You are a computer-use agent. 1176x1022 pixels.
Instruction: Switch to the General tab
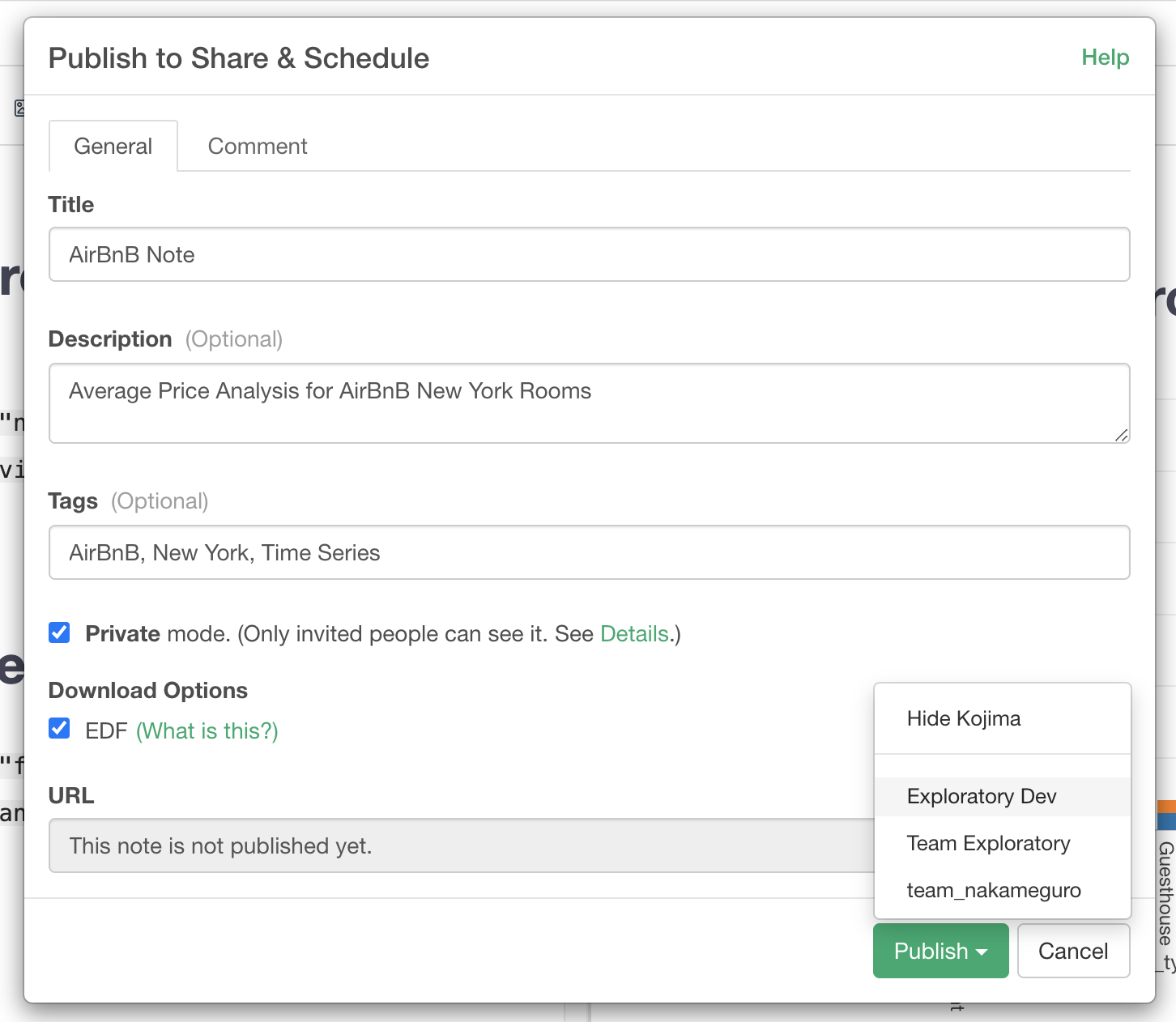pos(113,147)
